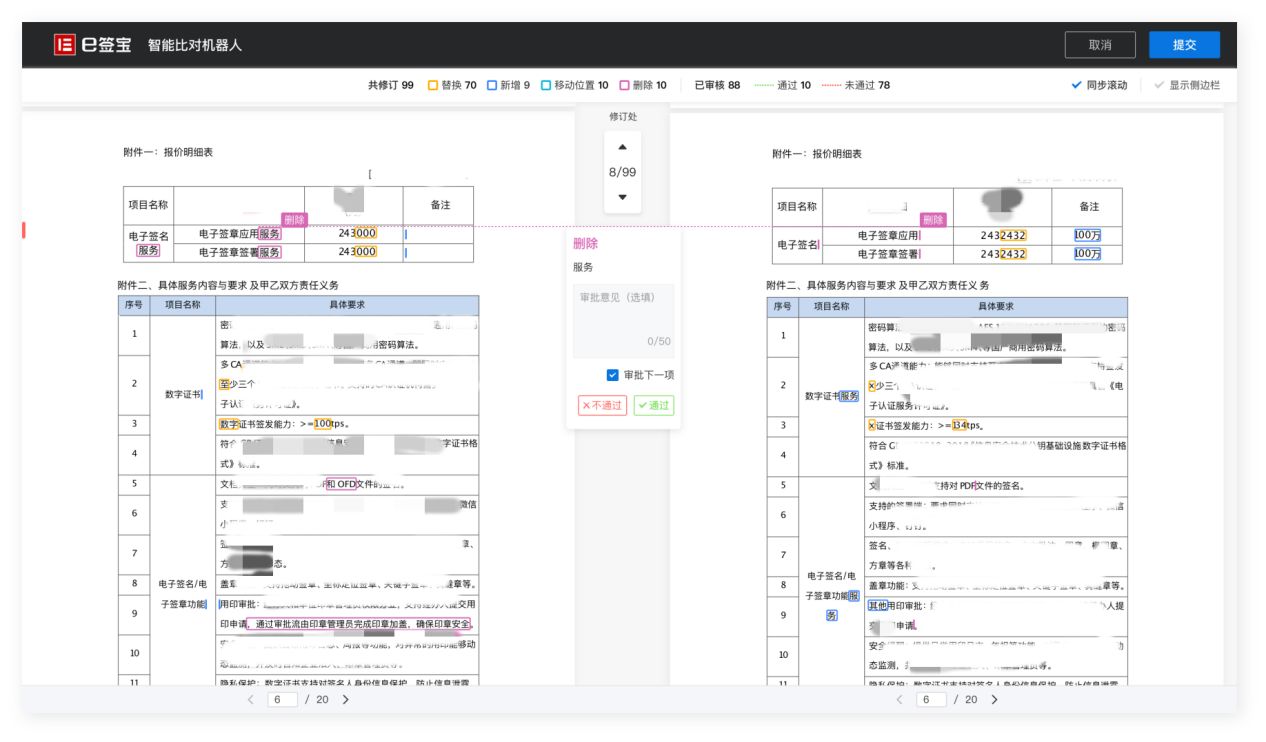Click 智能比对机器人 title
The height and width of the screenshot is (742, 1266).
point(195,45)
